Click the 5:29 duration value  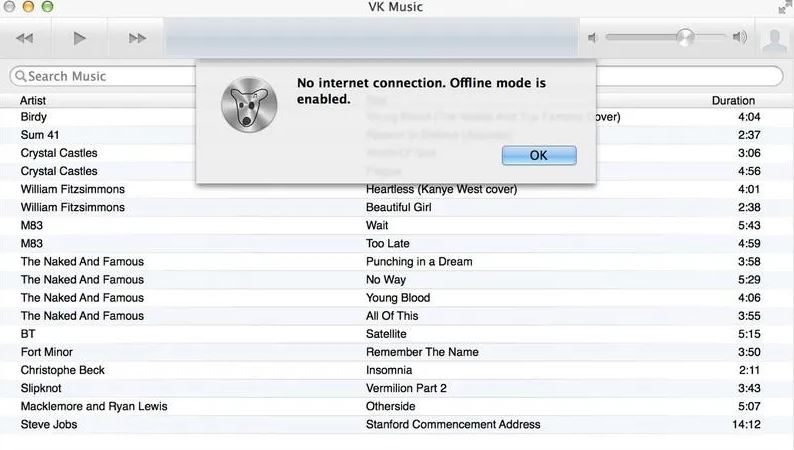click(749, 280)
